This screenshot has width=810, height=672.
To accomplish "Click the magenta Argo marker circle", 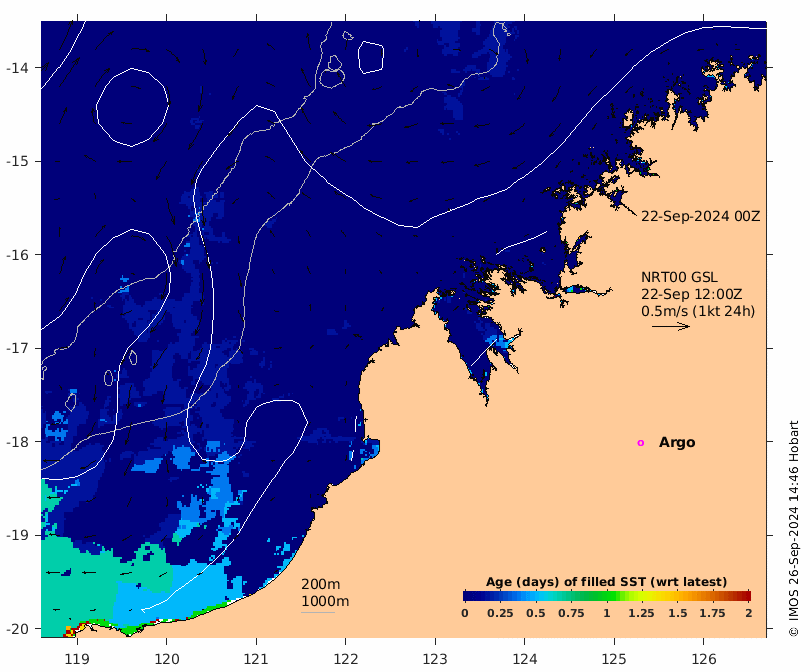I will tap(641, 443).
